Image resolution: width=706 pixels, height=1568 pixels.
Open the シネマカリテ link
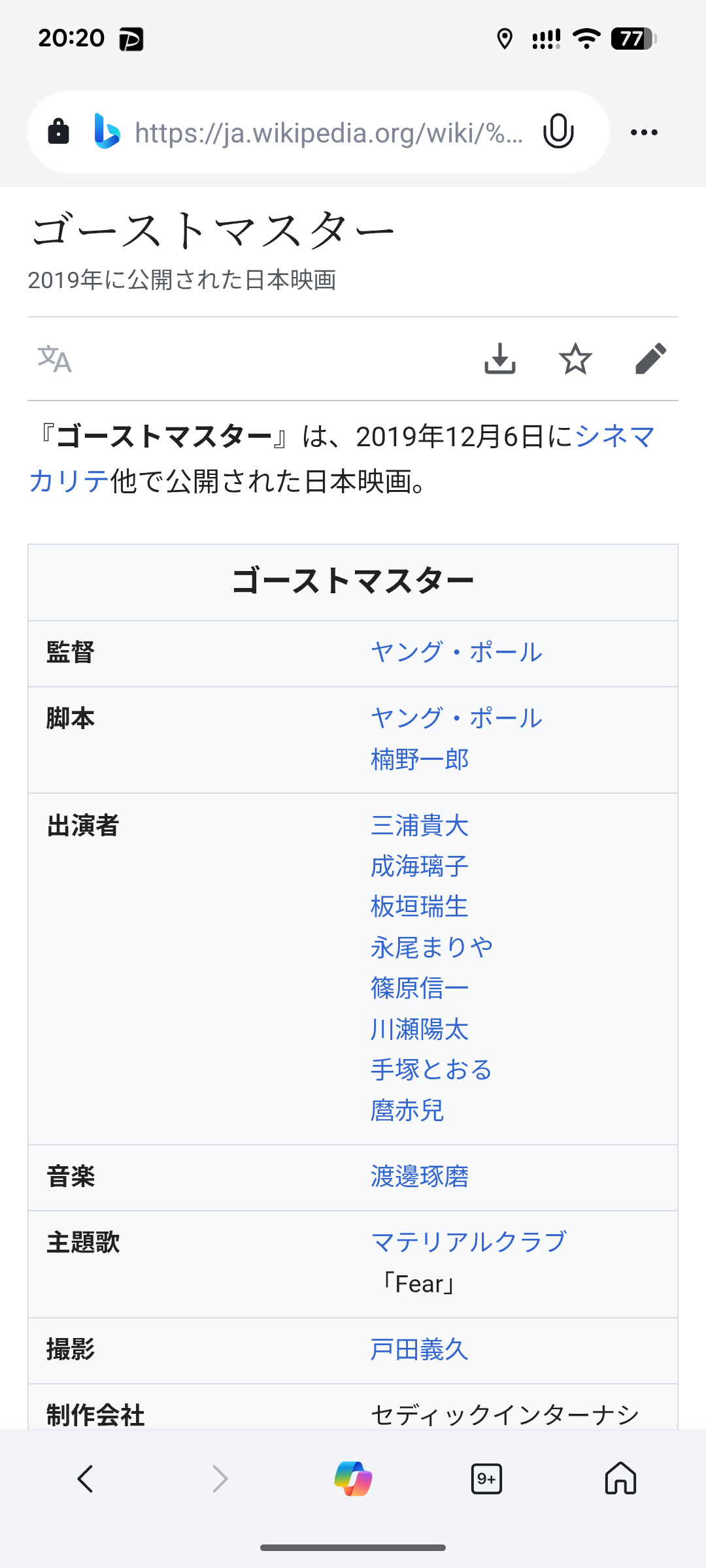pos(614,437)
